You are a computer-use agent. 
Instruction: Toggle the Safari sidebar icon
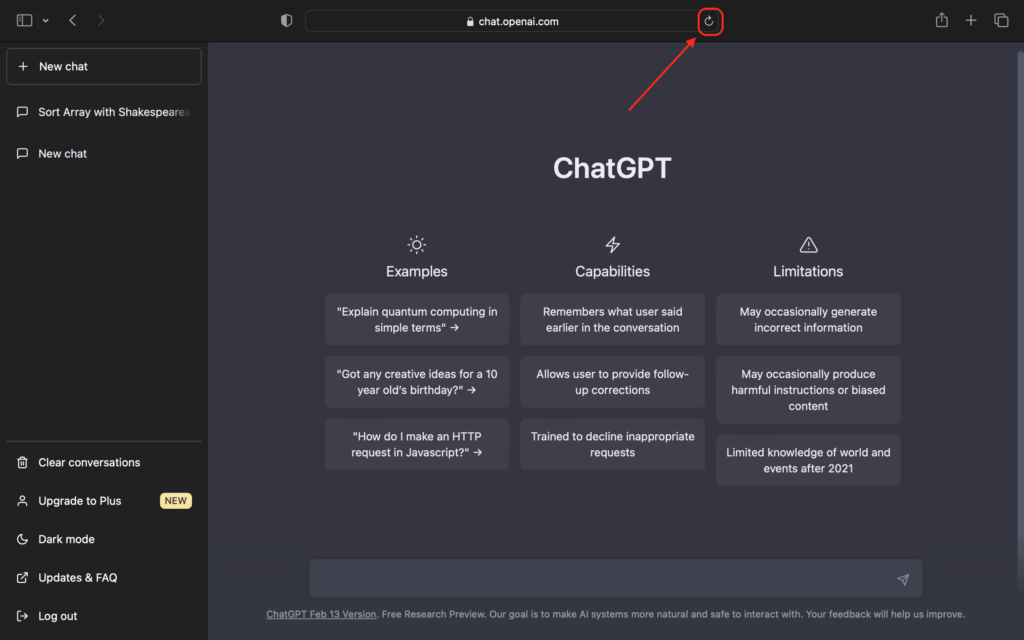click(x=25, y=21)
